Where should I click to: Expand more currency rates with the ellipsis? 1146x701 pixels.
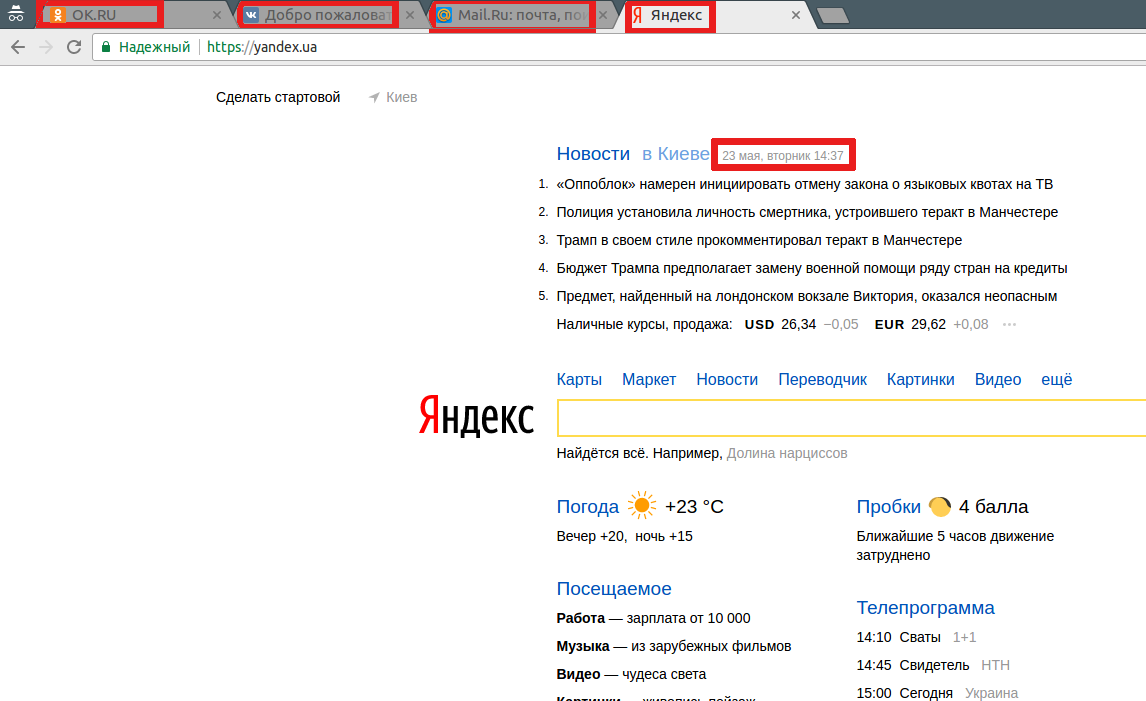click(1009, 325)
